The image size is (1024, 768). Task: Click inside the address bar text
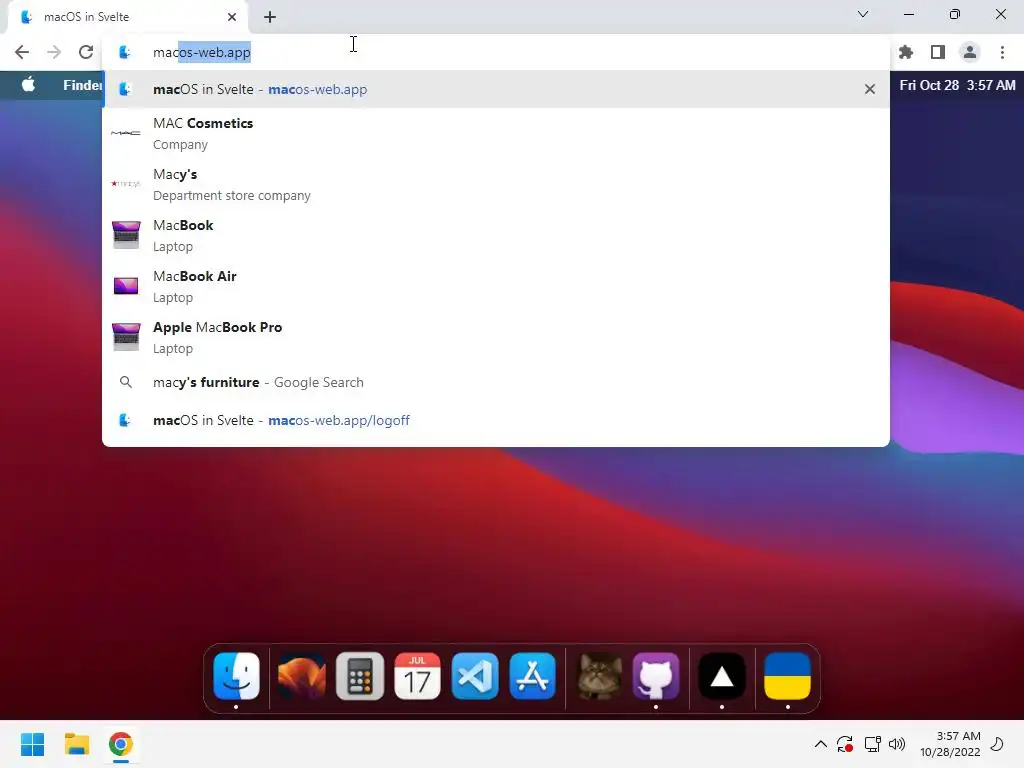(202, 52)
